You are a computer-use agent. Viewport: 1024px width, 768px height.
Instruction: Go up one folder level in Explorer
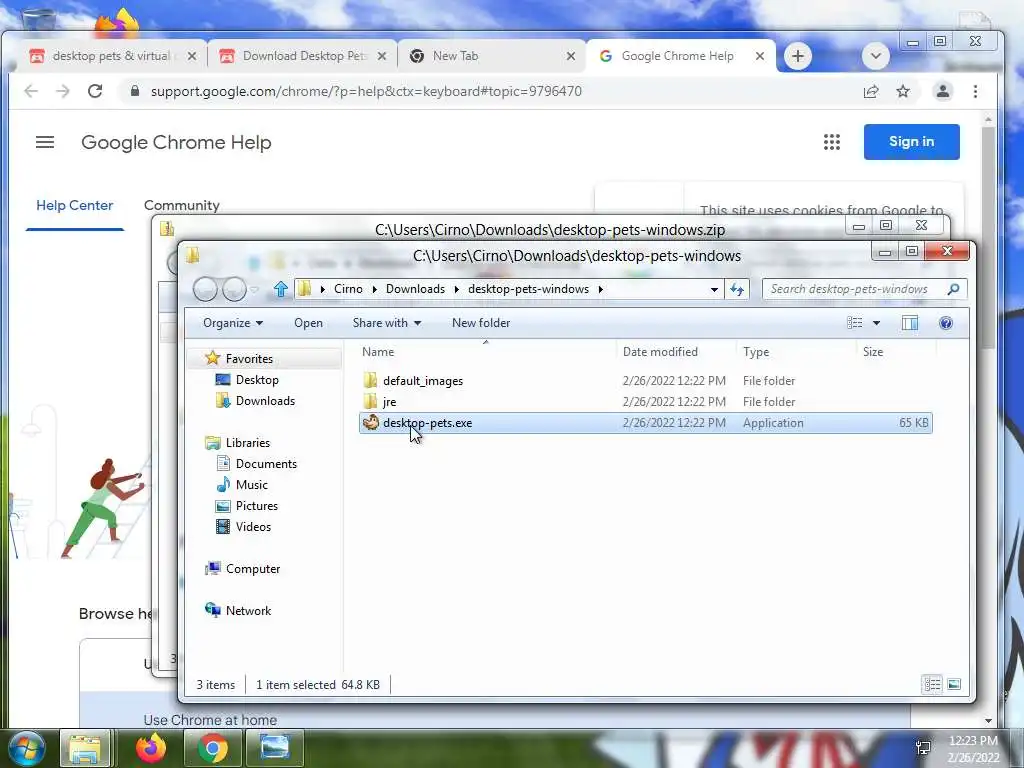tap(281, 289)
